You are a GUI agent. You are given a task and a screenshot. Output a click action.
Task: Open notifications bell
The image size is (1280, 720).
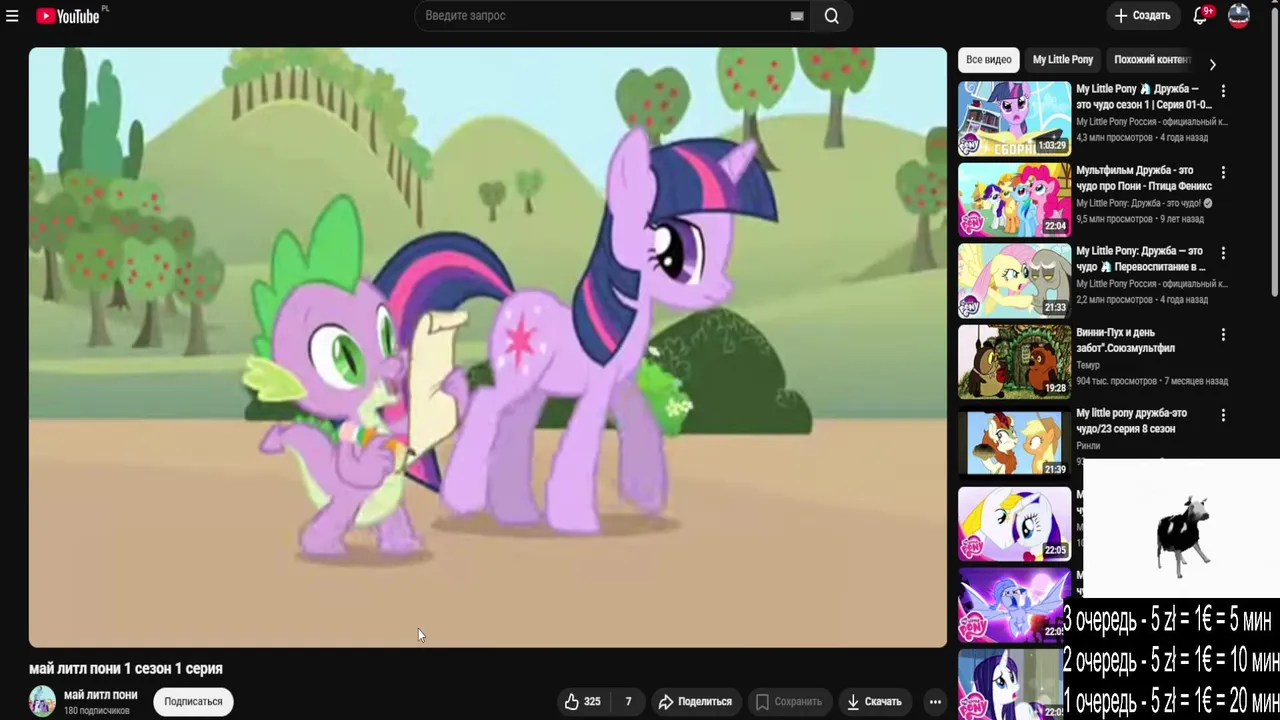(1200, 16)
